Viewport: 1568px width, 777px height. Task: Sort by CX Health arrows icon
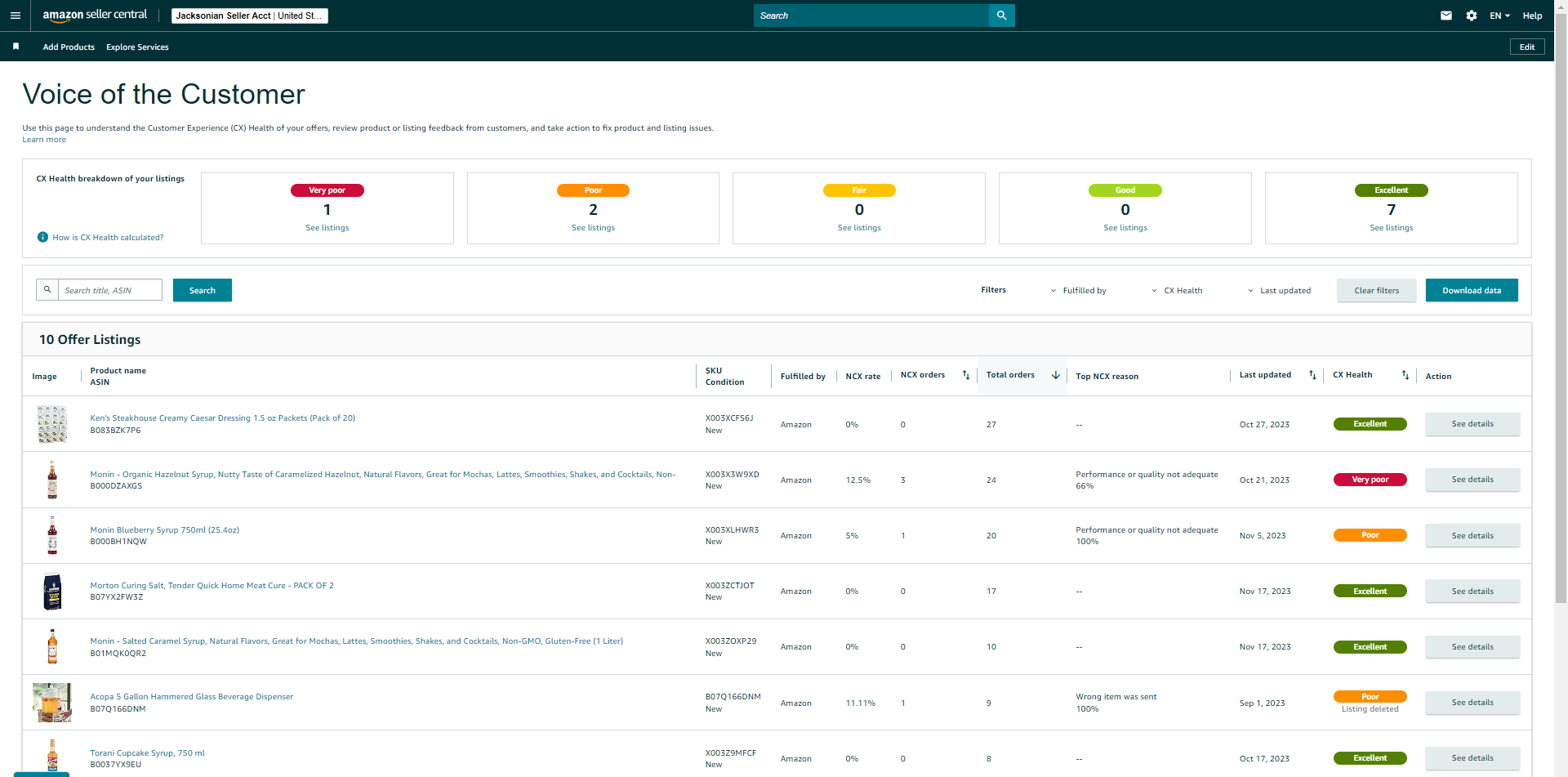[1405, 375]
